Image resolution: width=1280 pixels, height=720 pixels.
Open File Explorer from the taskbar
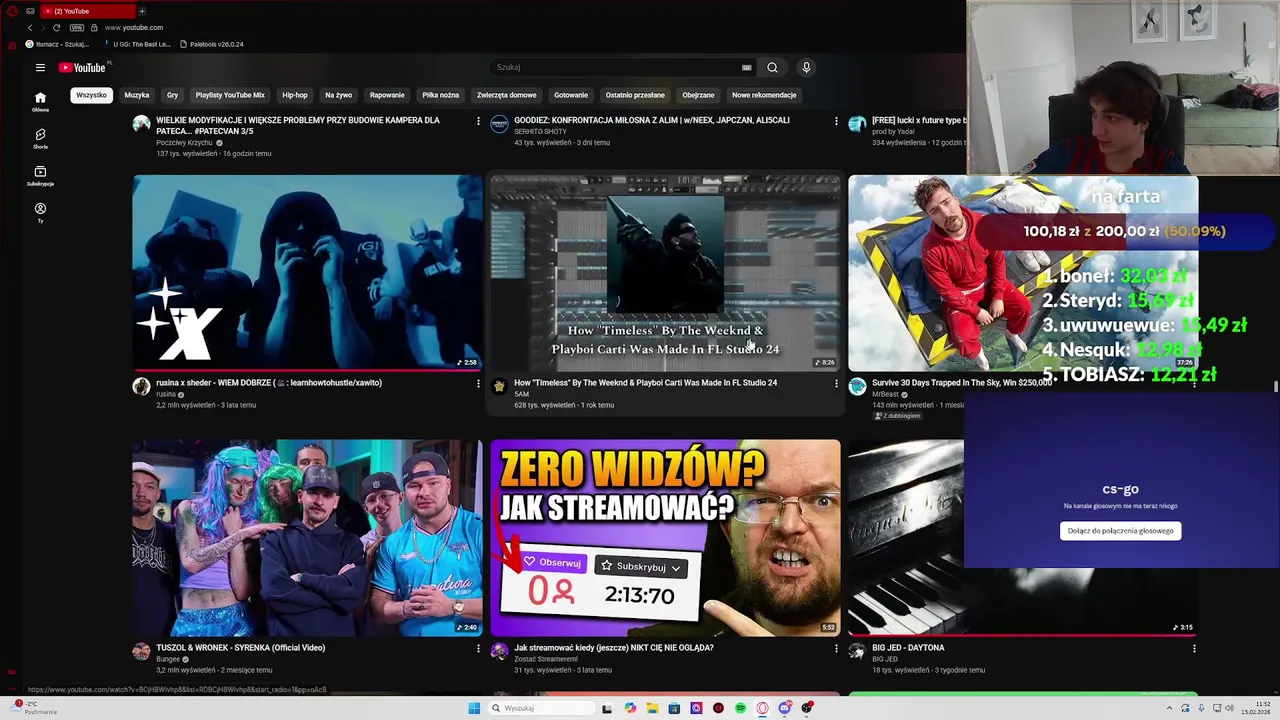[x=652, y=708]
